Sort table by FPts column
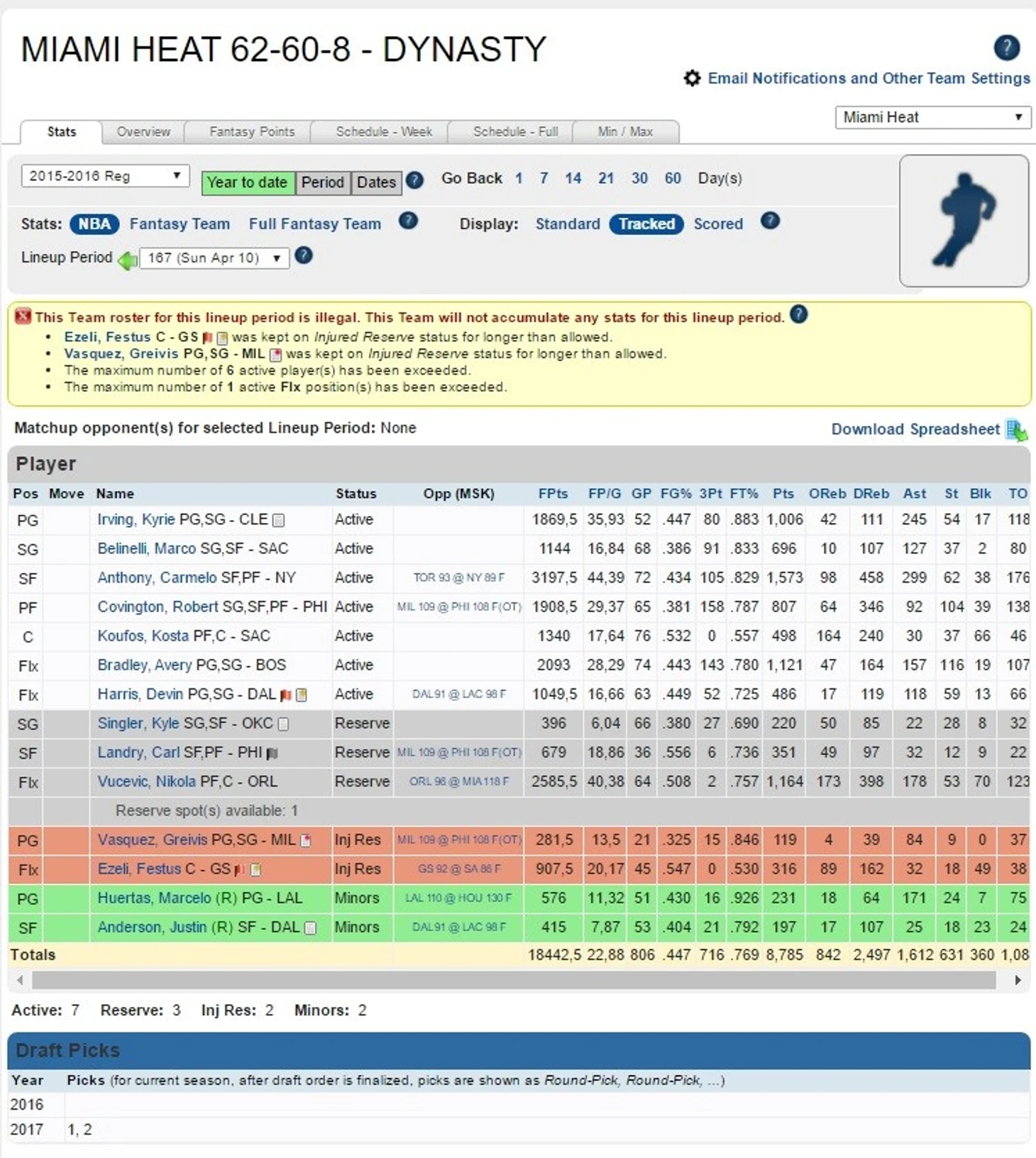Image resolution: width=1036 pixels, height=1158 pixels. point(553,494)
